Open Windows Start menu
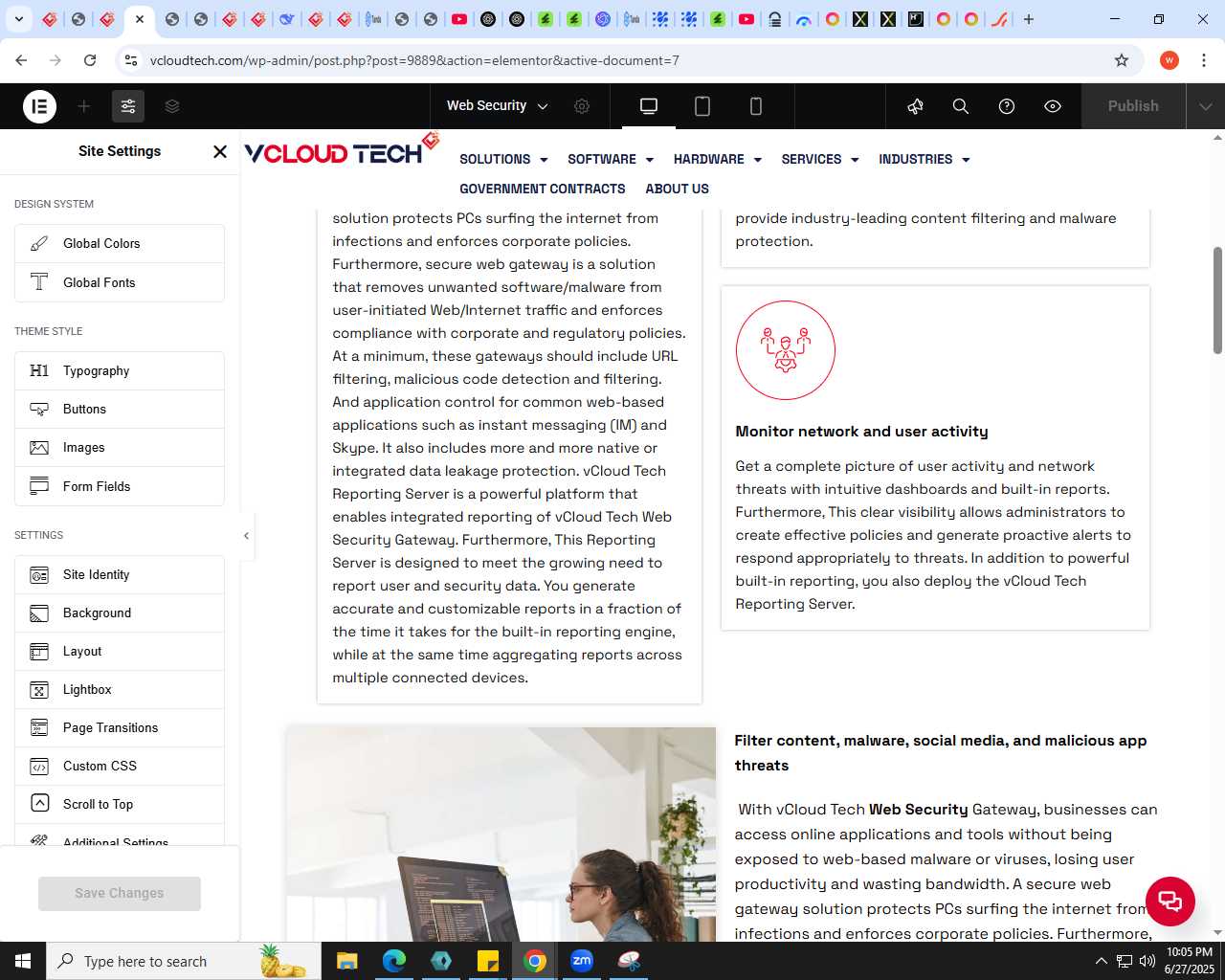Image resolution: width=1225 pixels, height=980 pixels. point(23,961)
